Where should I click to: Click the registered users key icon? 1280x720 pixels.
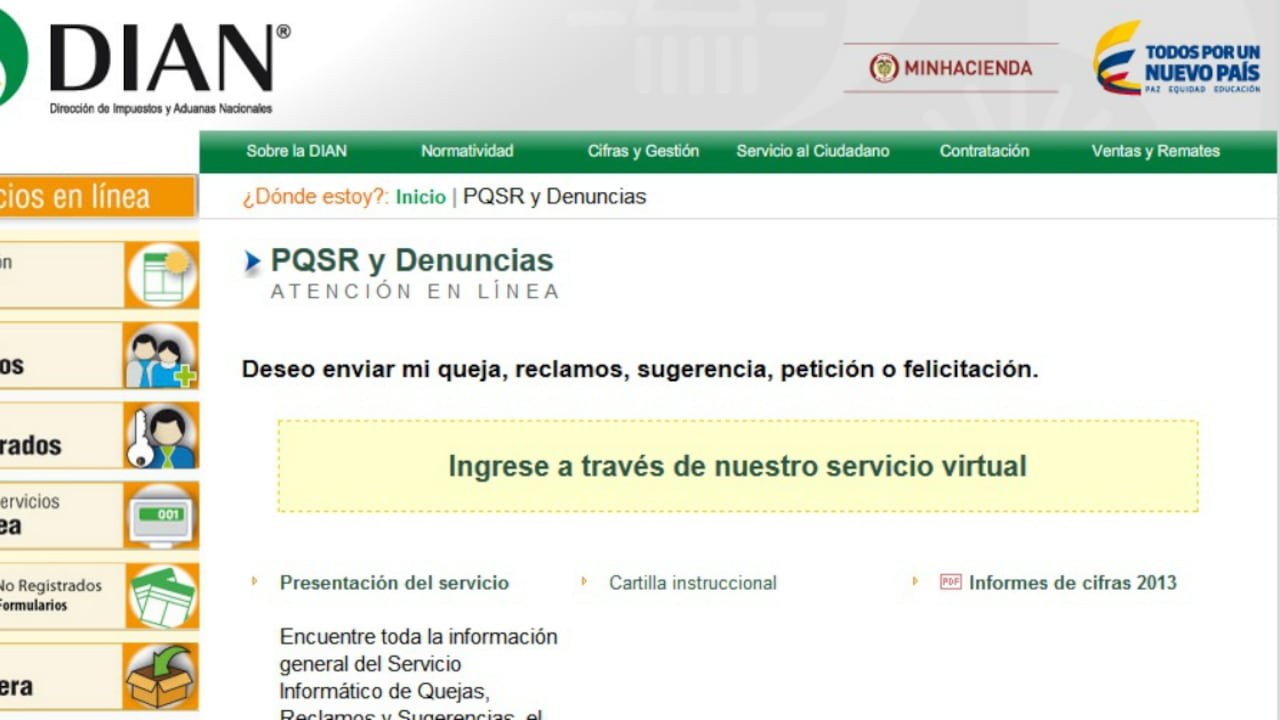[160, 435]
